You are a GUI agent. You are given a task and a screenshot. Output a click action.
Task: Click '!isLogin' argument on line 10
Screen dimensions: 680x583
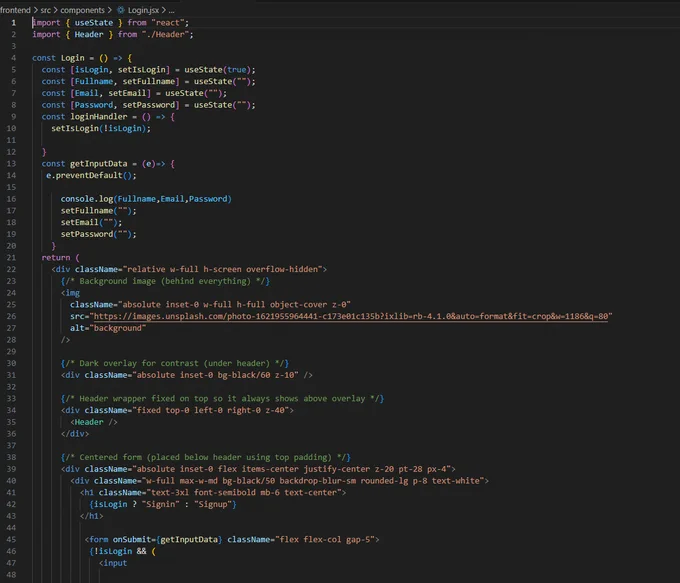(123, 128)
